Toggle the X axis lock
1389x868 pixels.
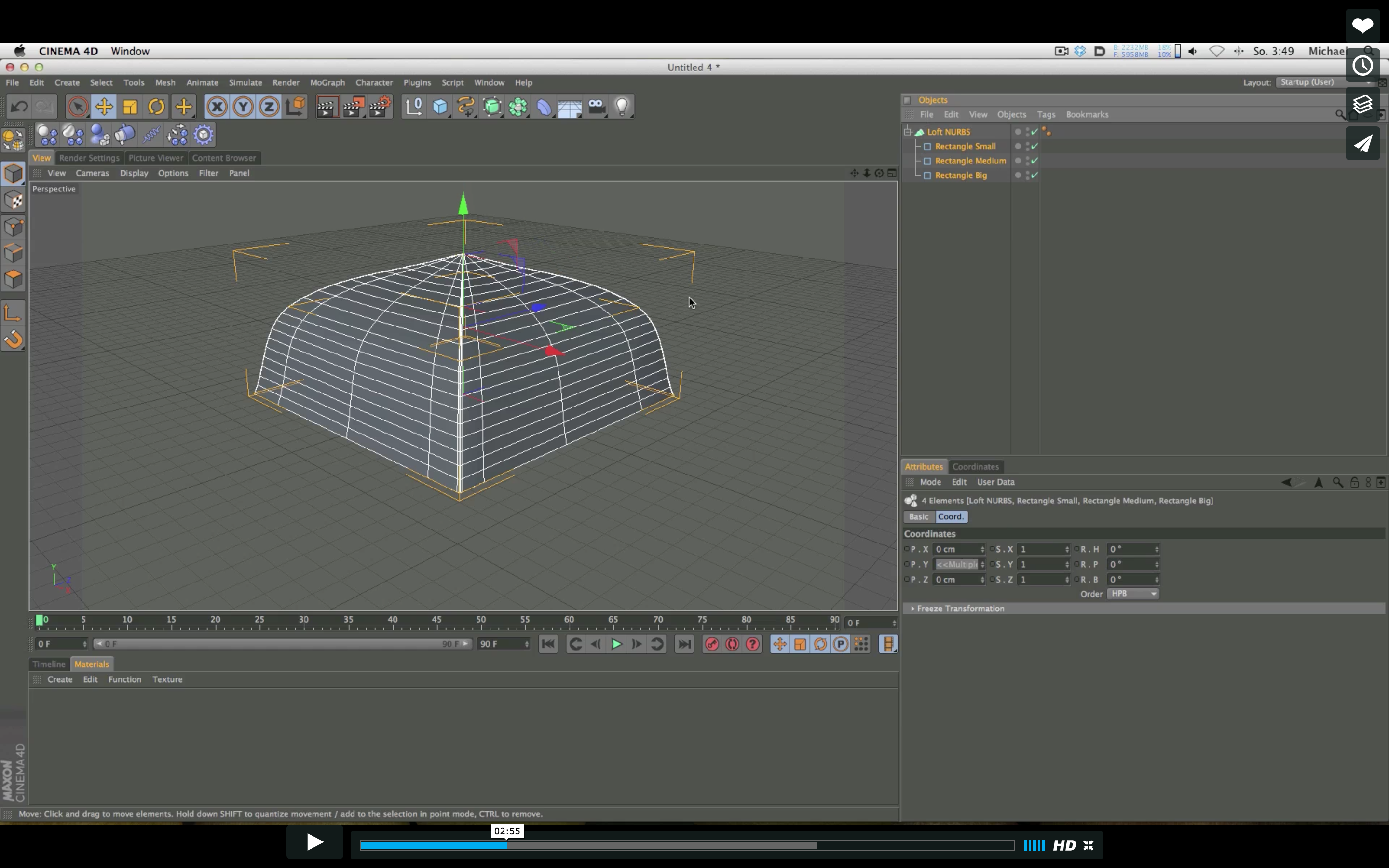tap(217, 107)
